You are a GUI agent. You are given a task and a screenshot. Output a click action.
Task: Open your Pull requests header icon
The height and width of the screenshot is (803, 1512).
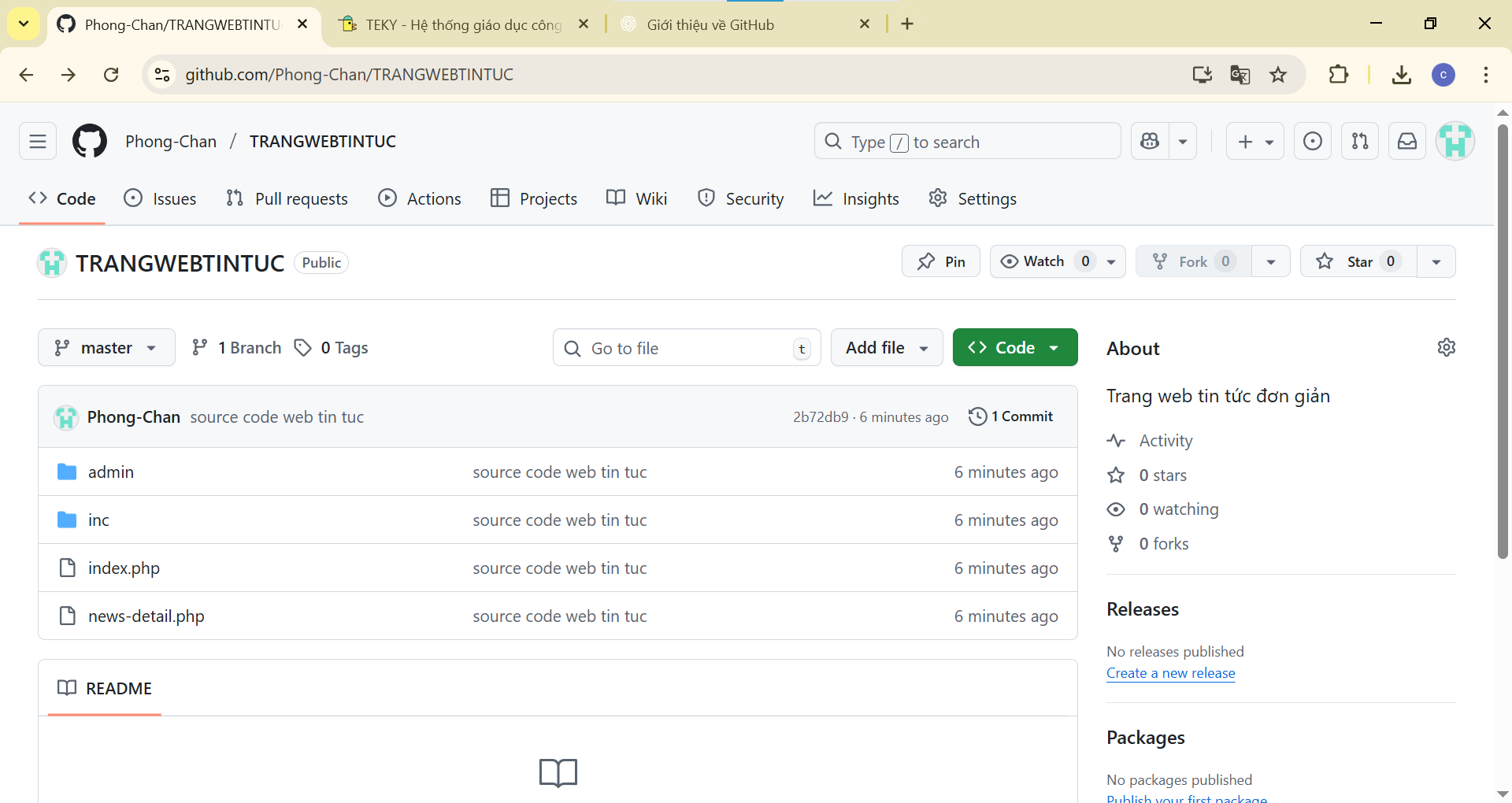(x=1360, y=142)
